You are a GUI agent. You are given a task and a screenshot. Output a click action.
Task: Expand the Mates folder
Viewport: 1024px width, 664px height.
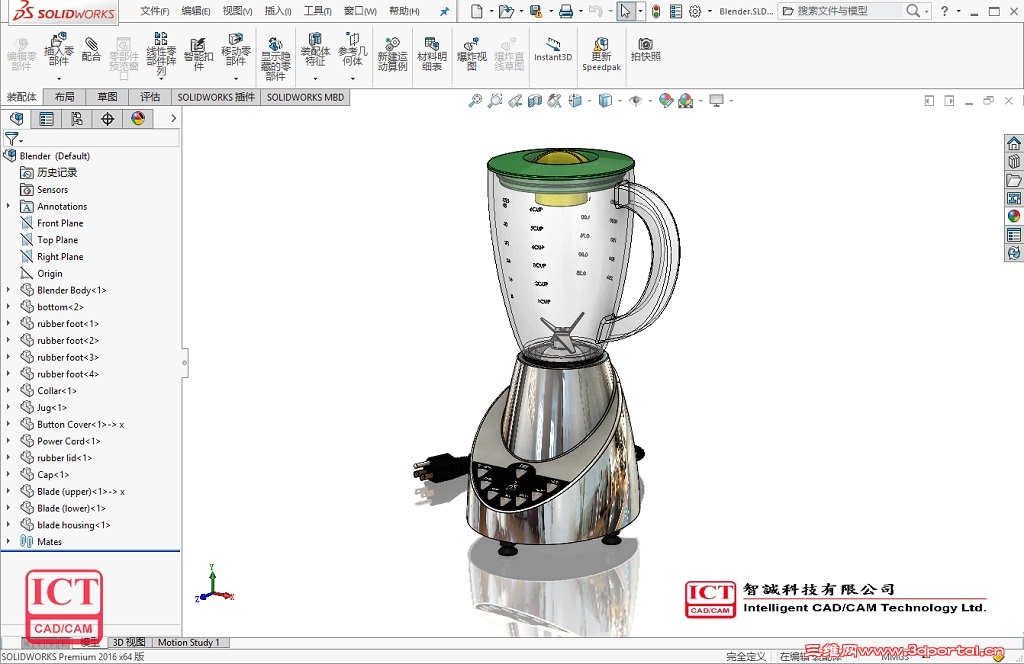(8, 541)
